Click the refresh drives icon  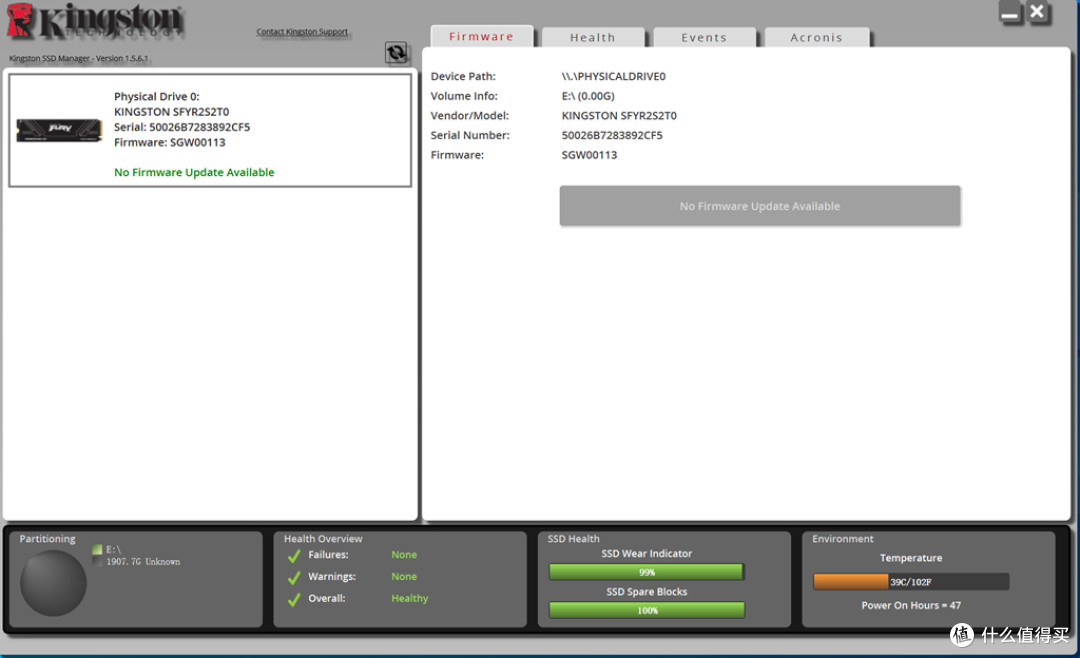click(396, 52)
